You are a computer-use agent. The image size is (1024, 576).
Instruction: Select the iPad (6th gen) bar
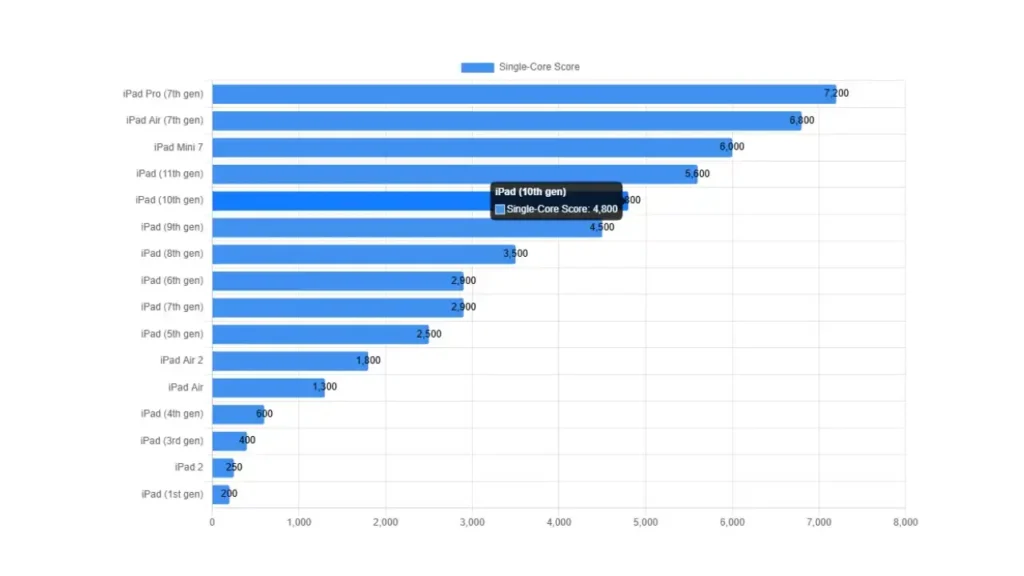[338, 281]
